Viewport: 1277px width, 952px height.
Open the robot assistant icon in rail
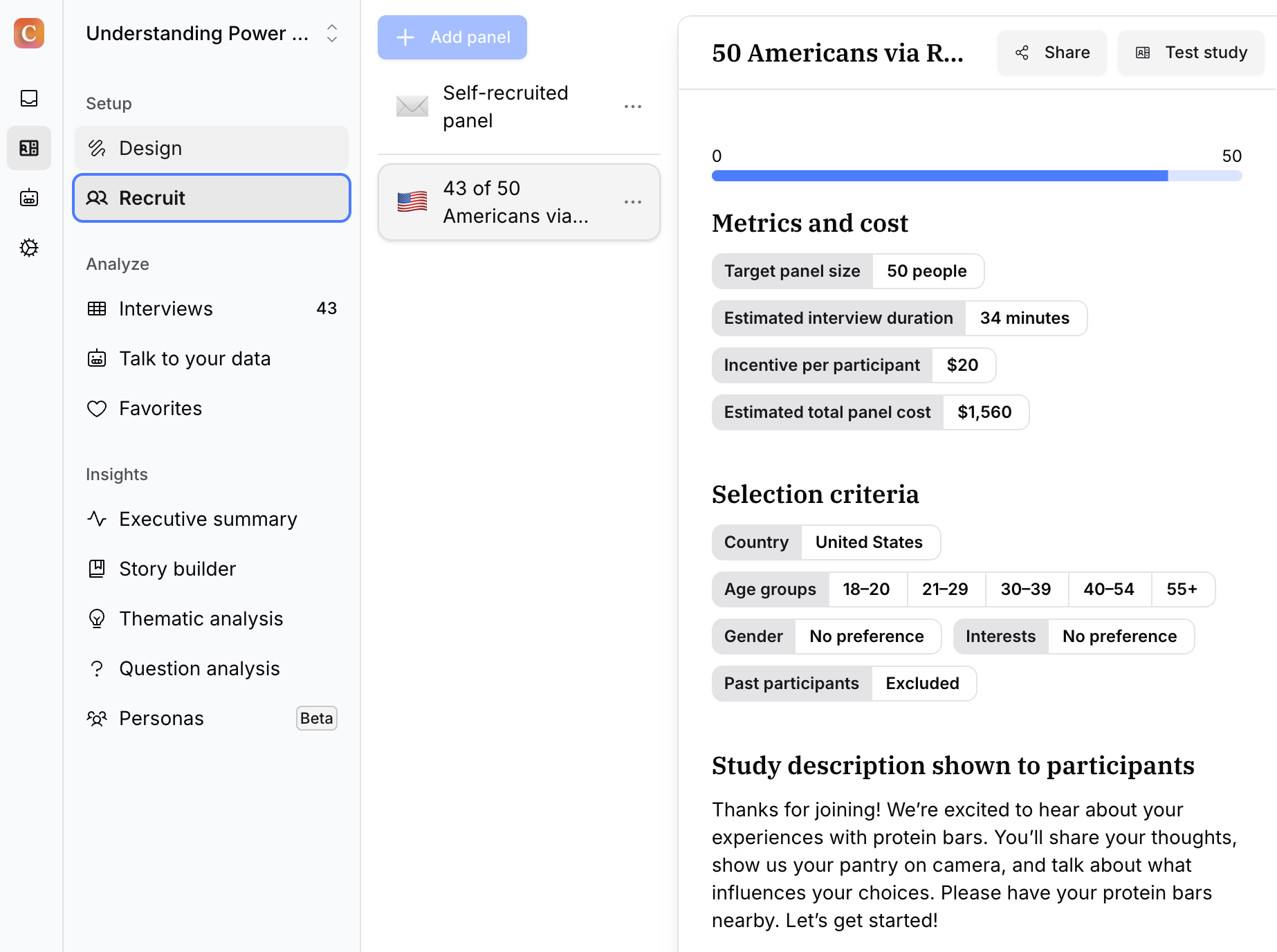click(29, 198)
